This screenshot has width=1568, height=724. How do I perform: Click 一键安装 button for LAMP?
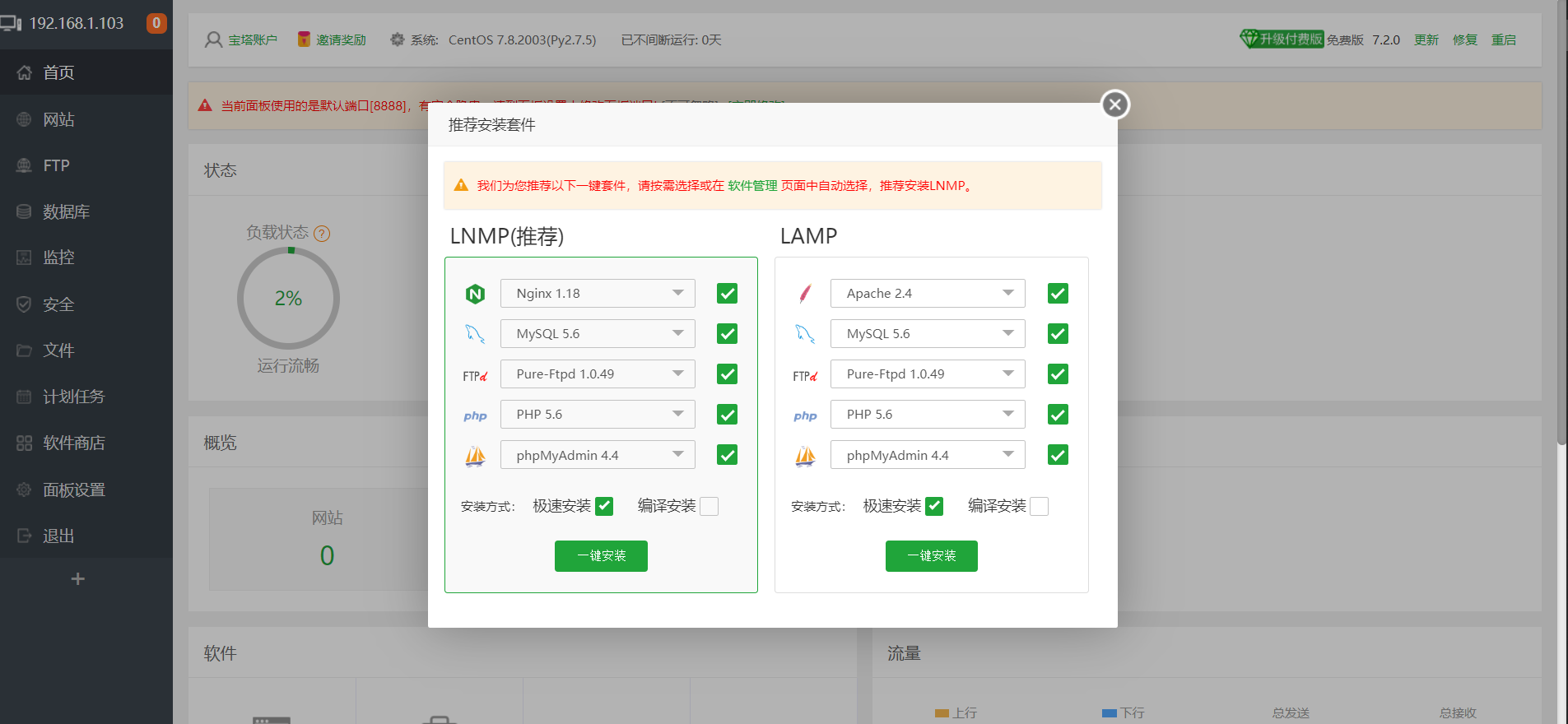click(932, 556)
